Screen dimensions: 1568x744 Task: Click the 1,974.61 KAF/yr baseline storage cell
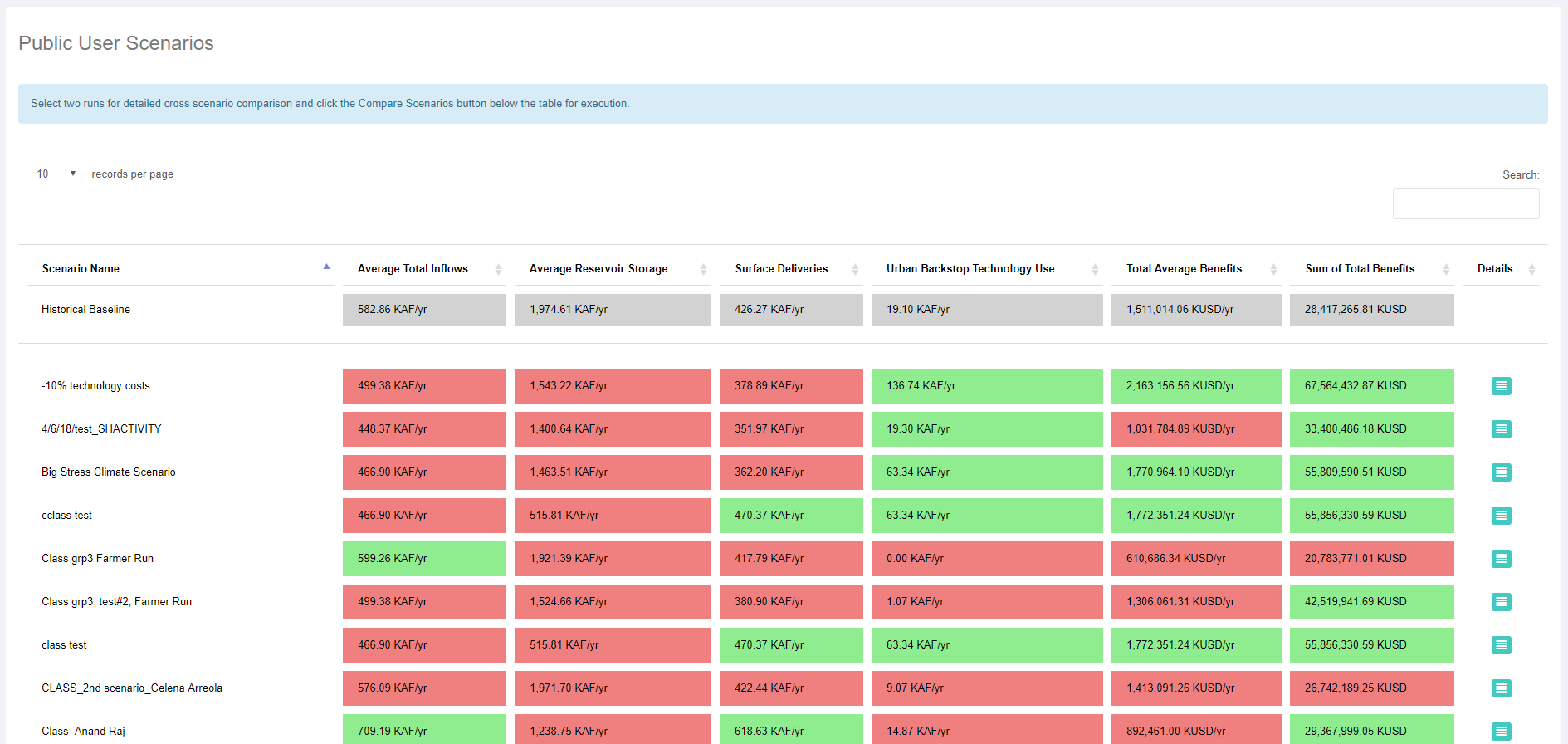(613, 310)
